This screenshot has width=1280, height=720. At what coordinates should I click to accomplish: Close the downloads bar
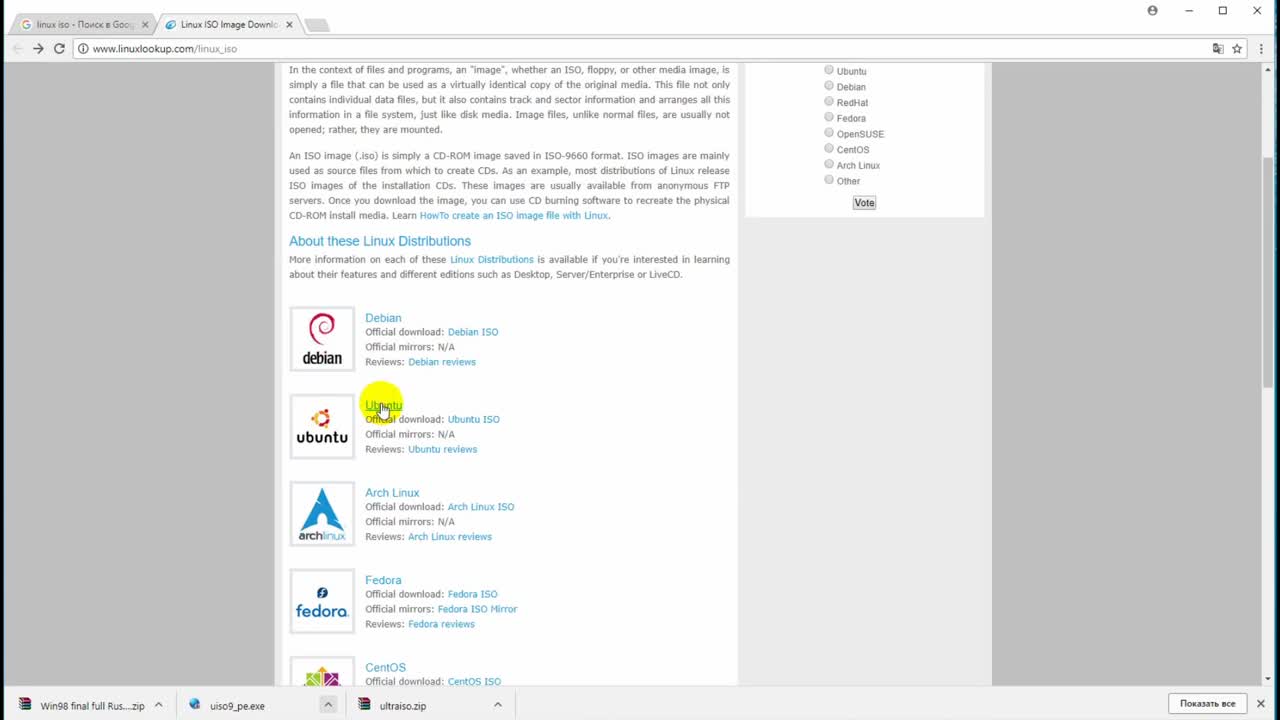click(1260, 703)
